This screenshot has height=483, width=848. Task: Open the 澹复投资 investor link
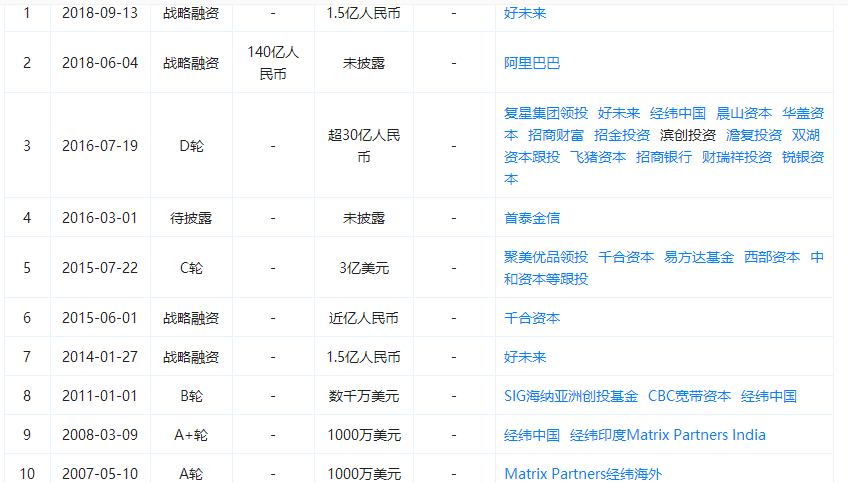coord(753,135)
